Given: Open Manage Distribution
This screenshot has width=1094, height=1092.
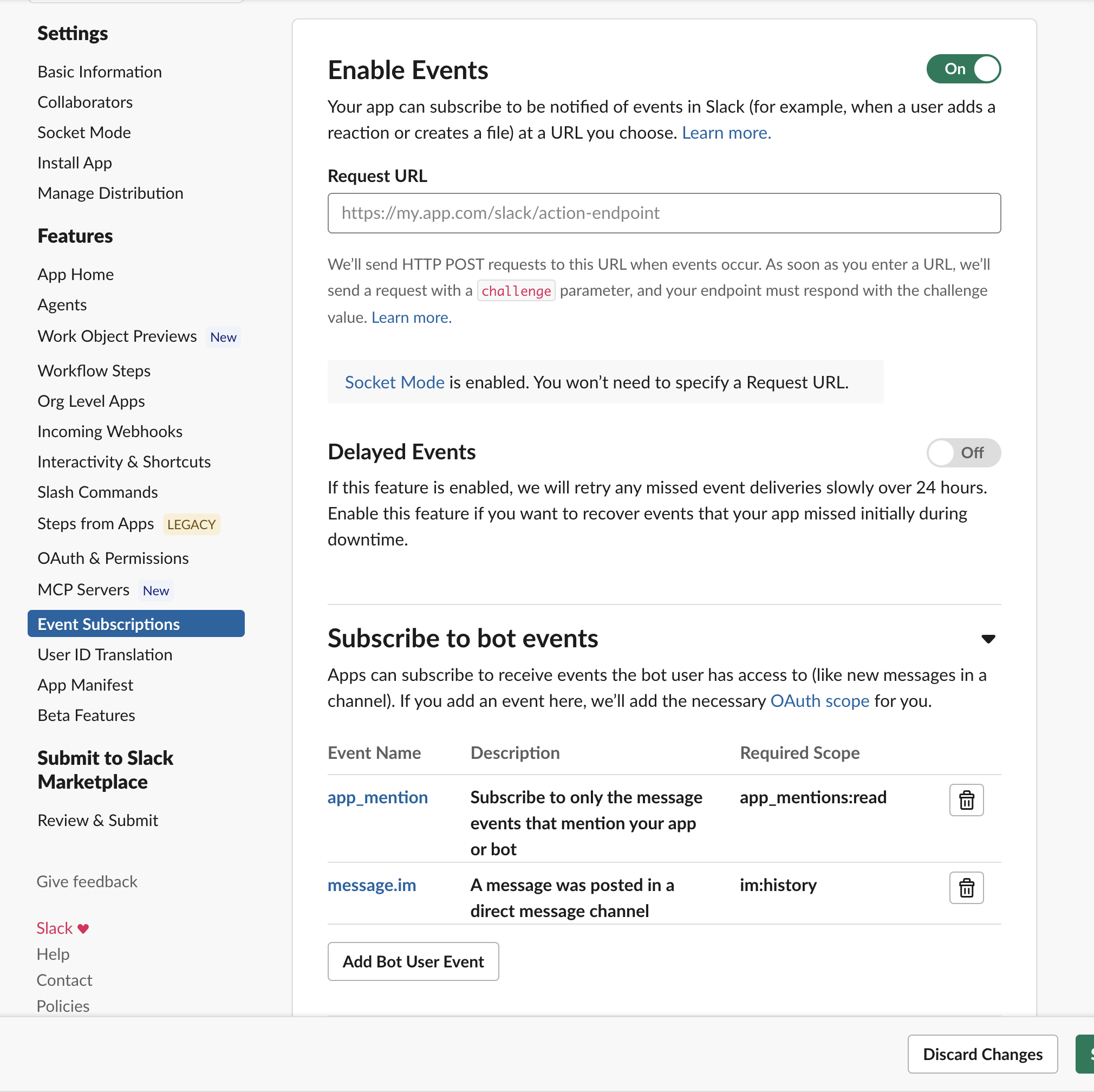Looking at the screenshot, I should 110,193.
